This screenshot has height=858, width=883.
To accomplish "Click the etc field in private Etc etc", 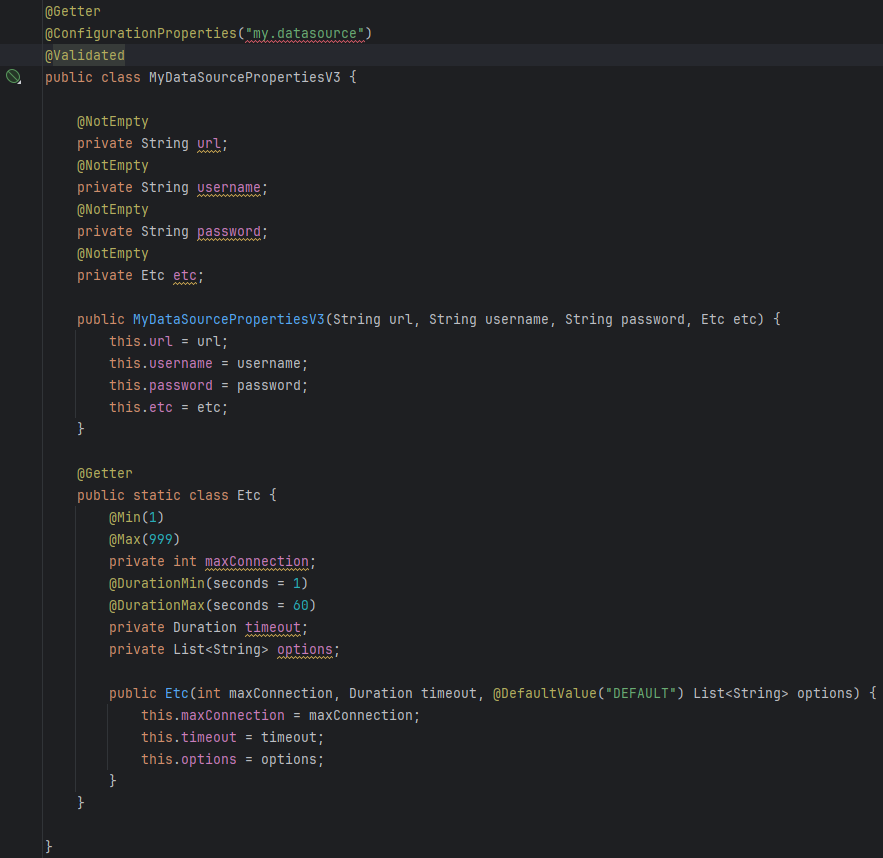I will pyautogui.click(x=185, y=275).
